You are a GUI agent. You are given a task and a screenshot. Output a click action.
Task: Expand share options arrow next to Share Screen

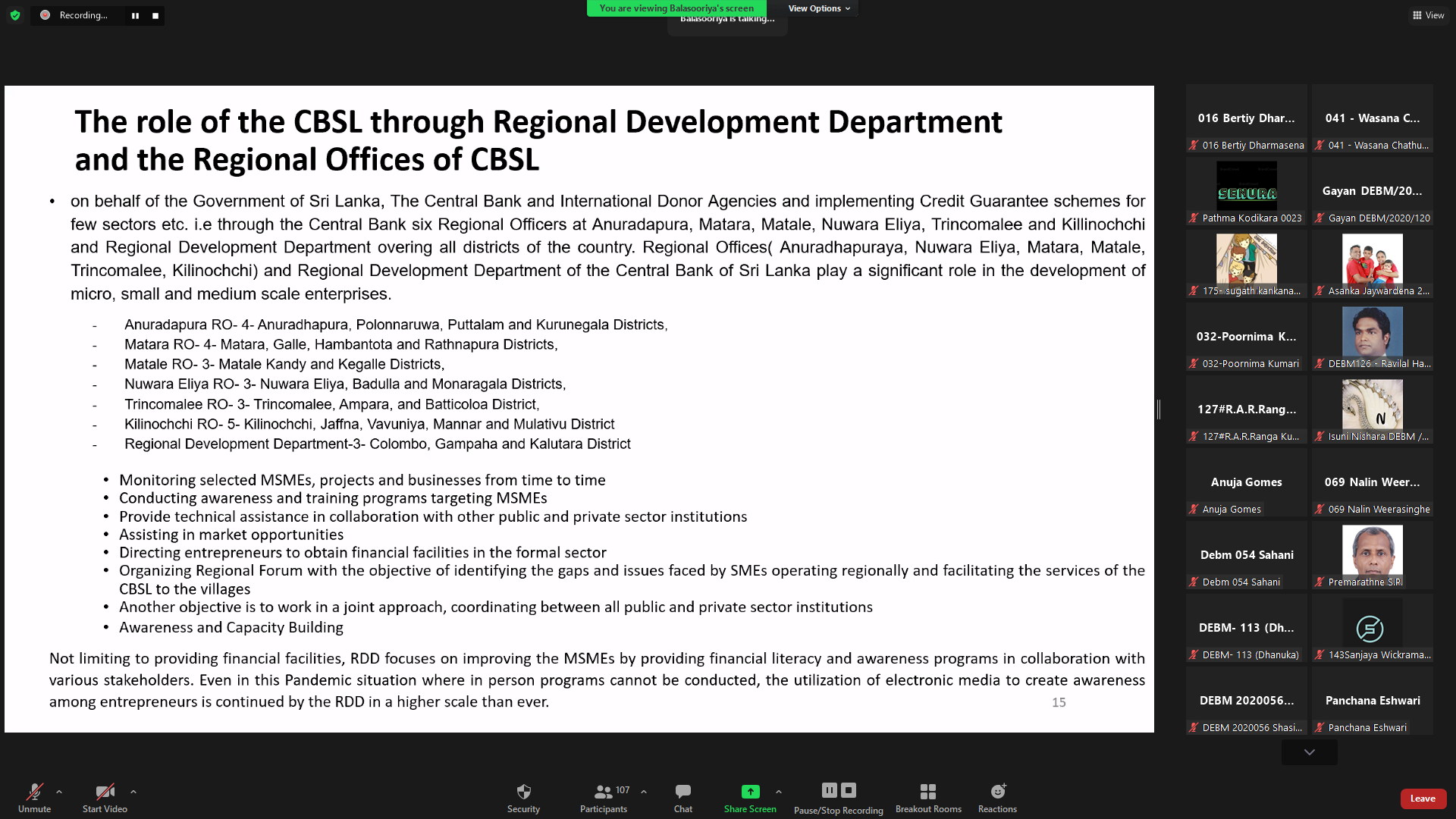tap(779, 792)
